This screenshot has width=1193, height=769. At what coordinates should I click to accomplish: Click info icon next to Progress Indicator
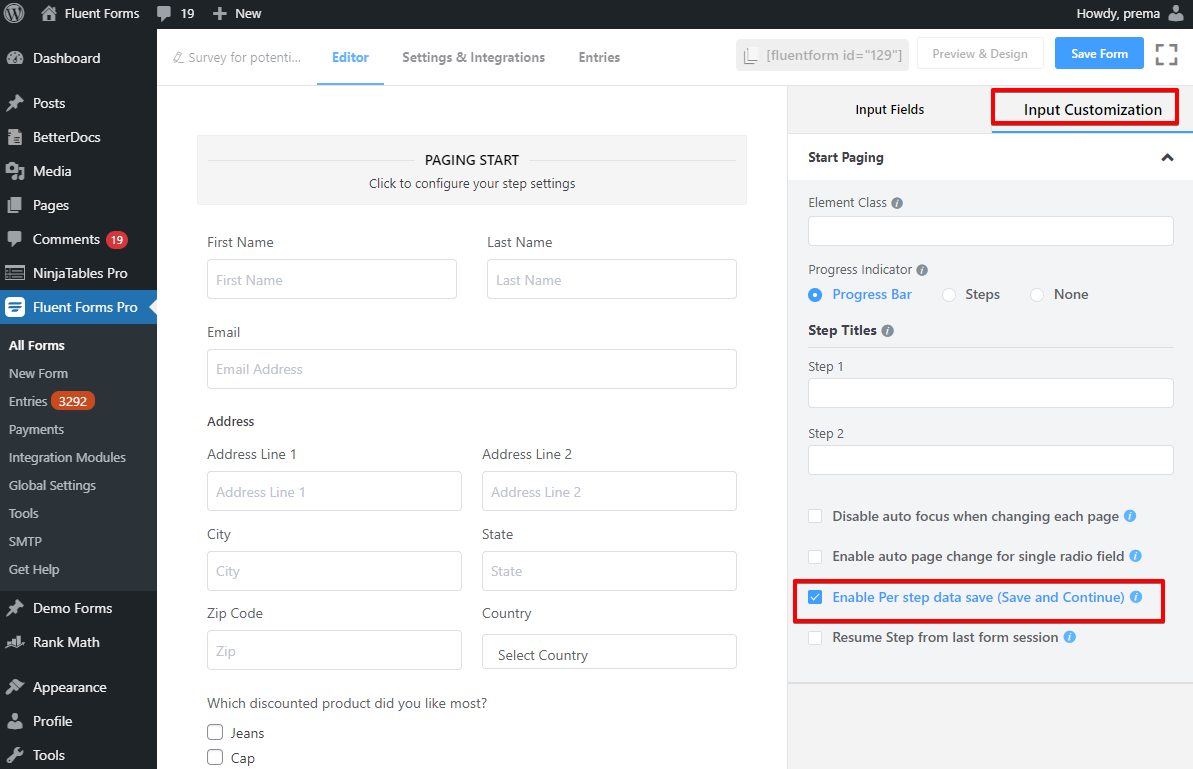coord(922,270)
